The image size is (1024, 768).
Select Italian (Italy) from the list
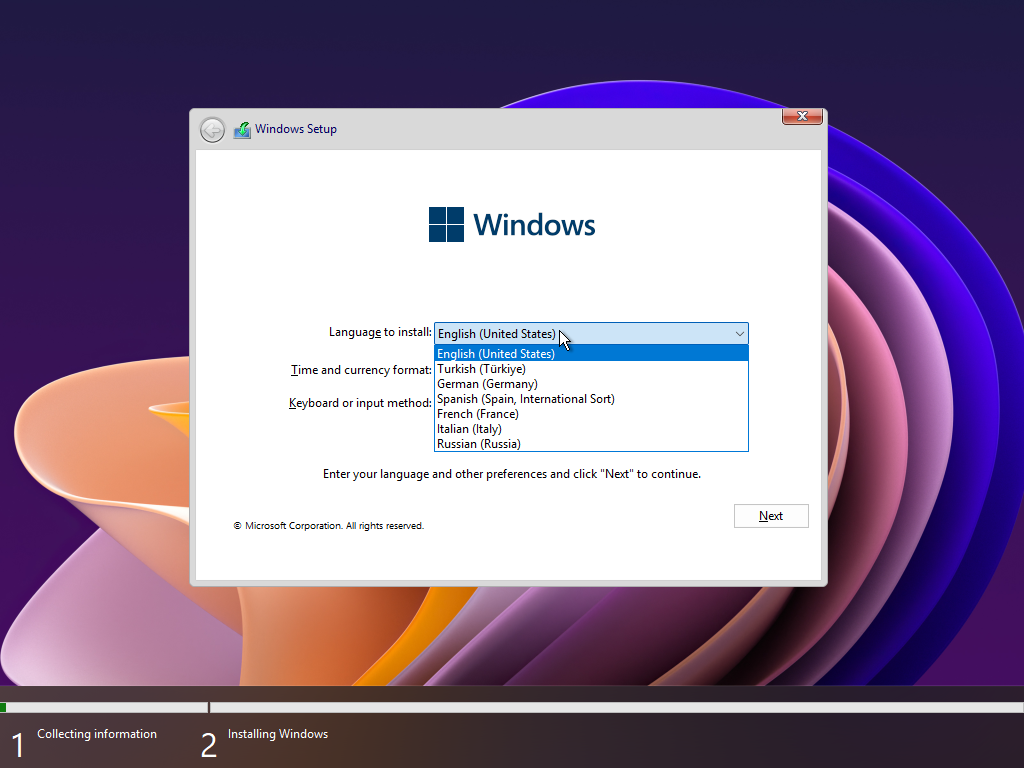(x=591, y=429)
